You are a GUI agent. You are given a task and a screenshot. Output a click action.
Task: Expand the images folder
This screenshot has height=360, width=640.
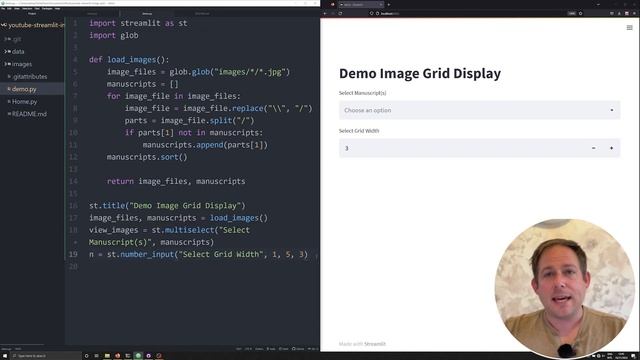[x=18, y=64]
